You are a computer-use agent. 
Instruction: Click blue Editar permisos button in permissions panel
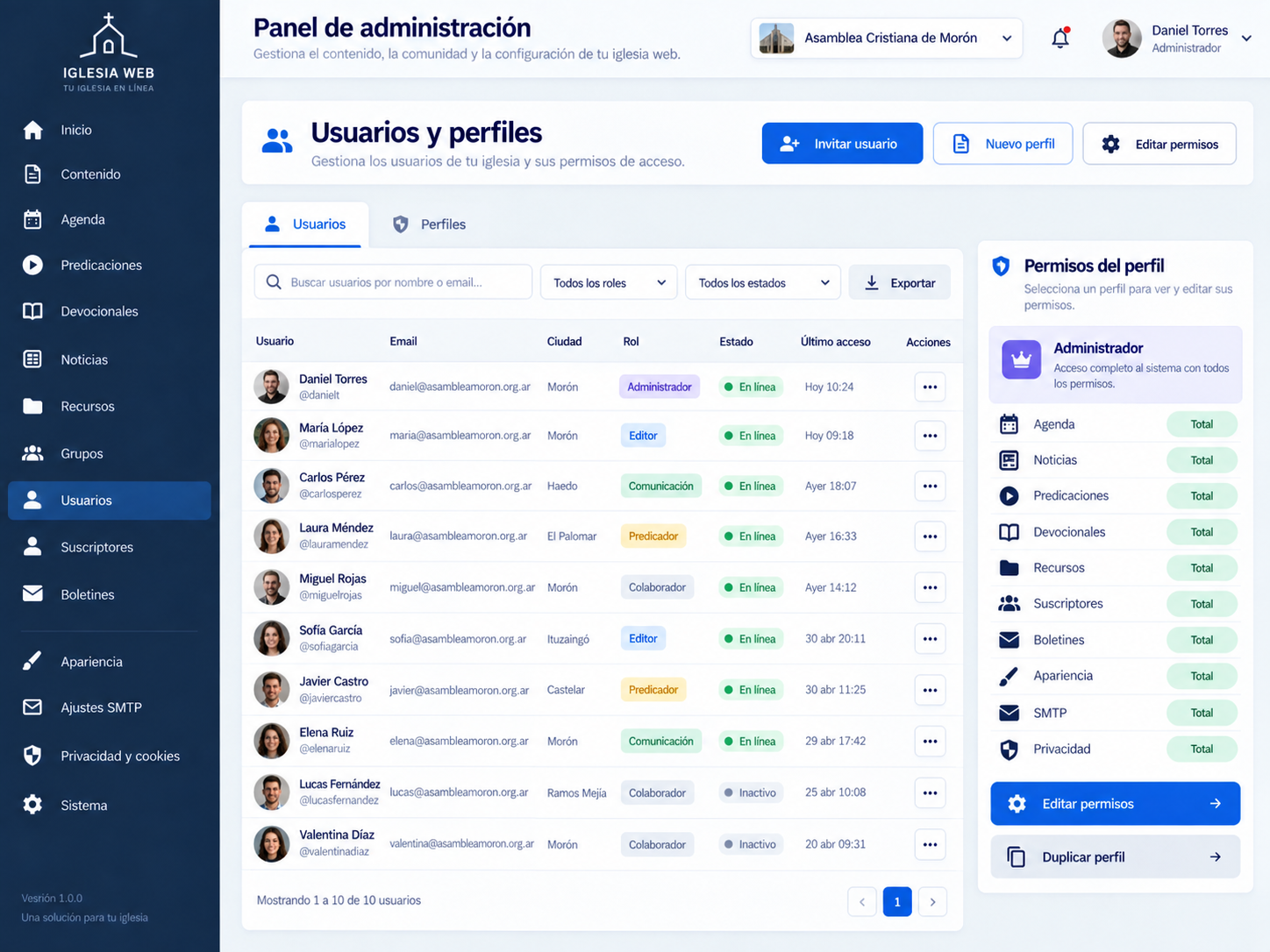pyautogui.click(x=1115, y=804)
